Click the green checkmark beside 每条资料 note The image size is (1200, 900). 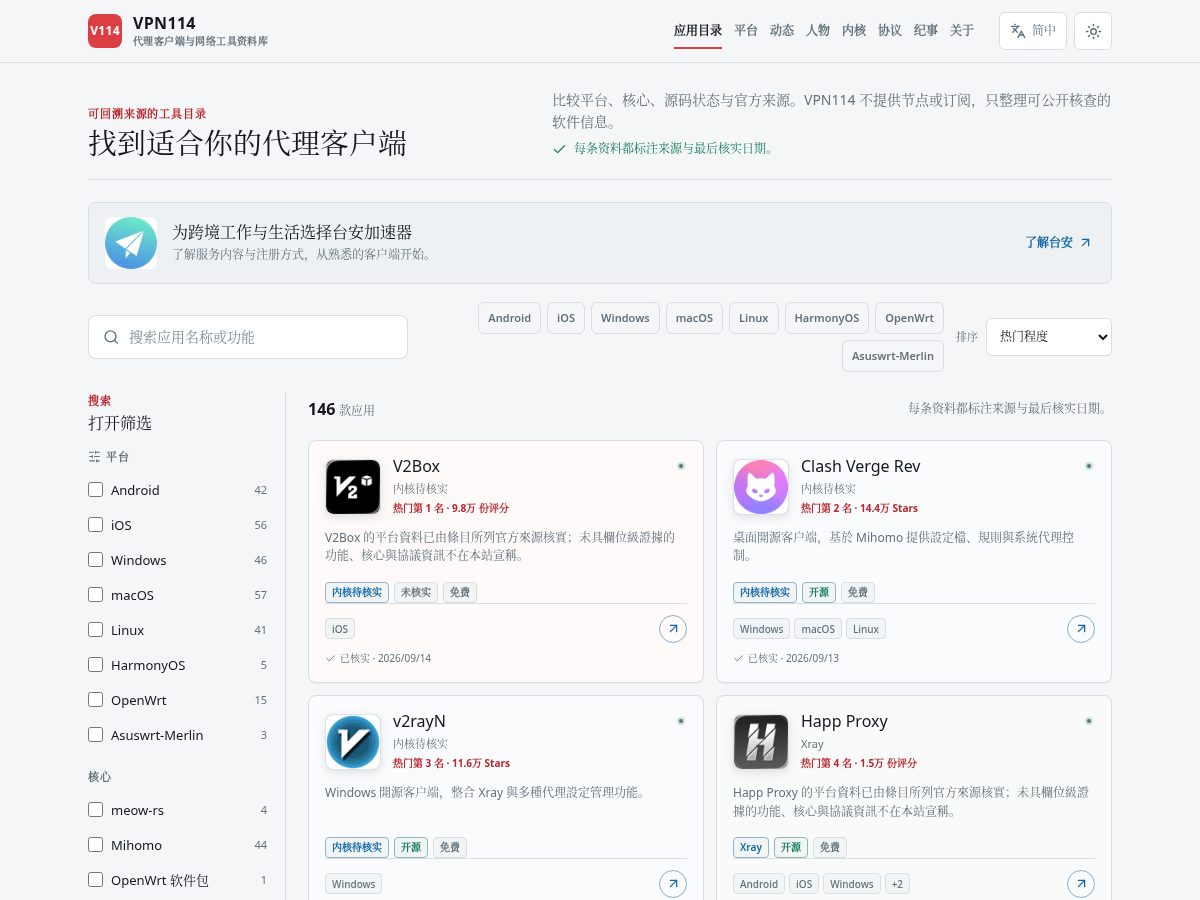tap(560, 148)
